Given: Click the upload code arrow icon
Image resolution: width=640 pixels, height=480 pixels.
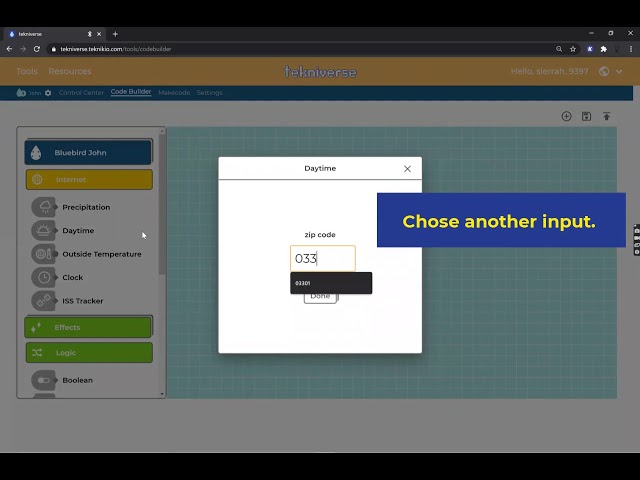Looking at the screenshot, I should [607, 116].
